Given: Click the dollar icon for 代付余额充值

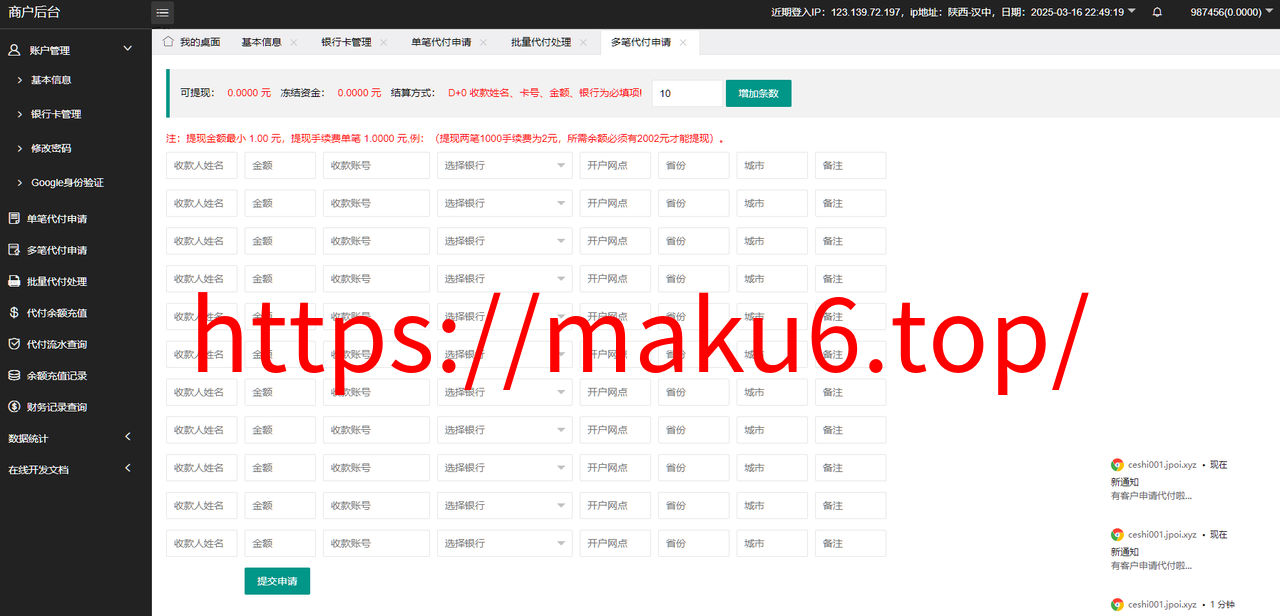Looking at the screenshot, I should (x=14, y=312).
